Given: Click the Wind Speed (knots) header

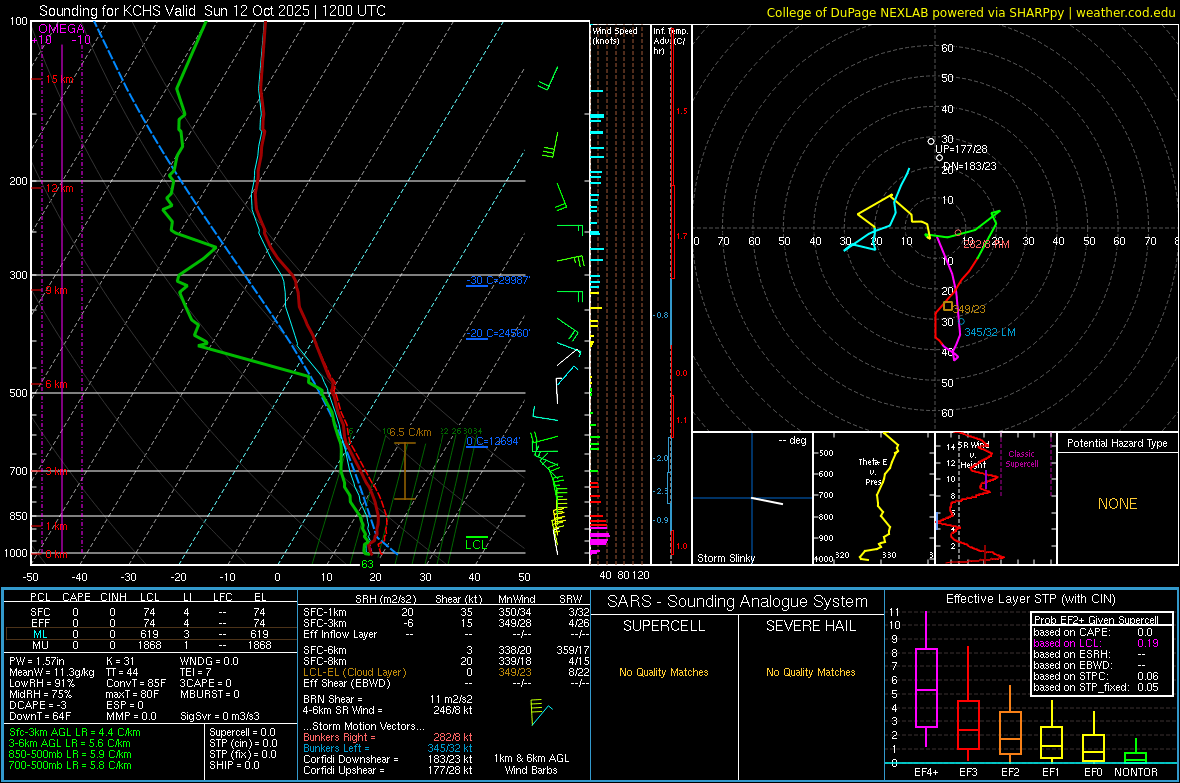Looking at the screenshot, I should tap(615, 35).
